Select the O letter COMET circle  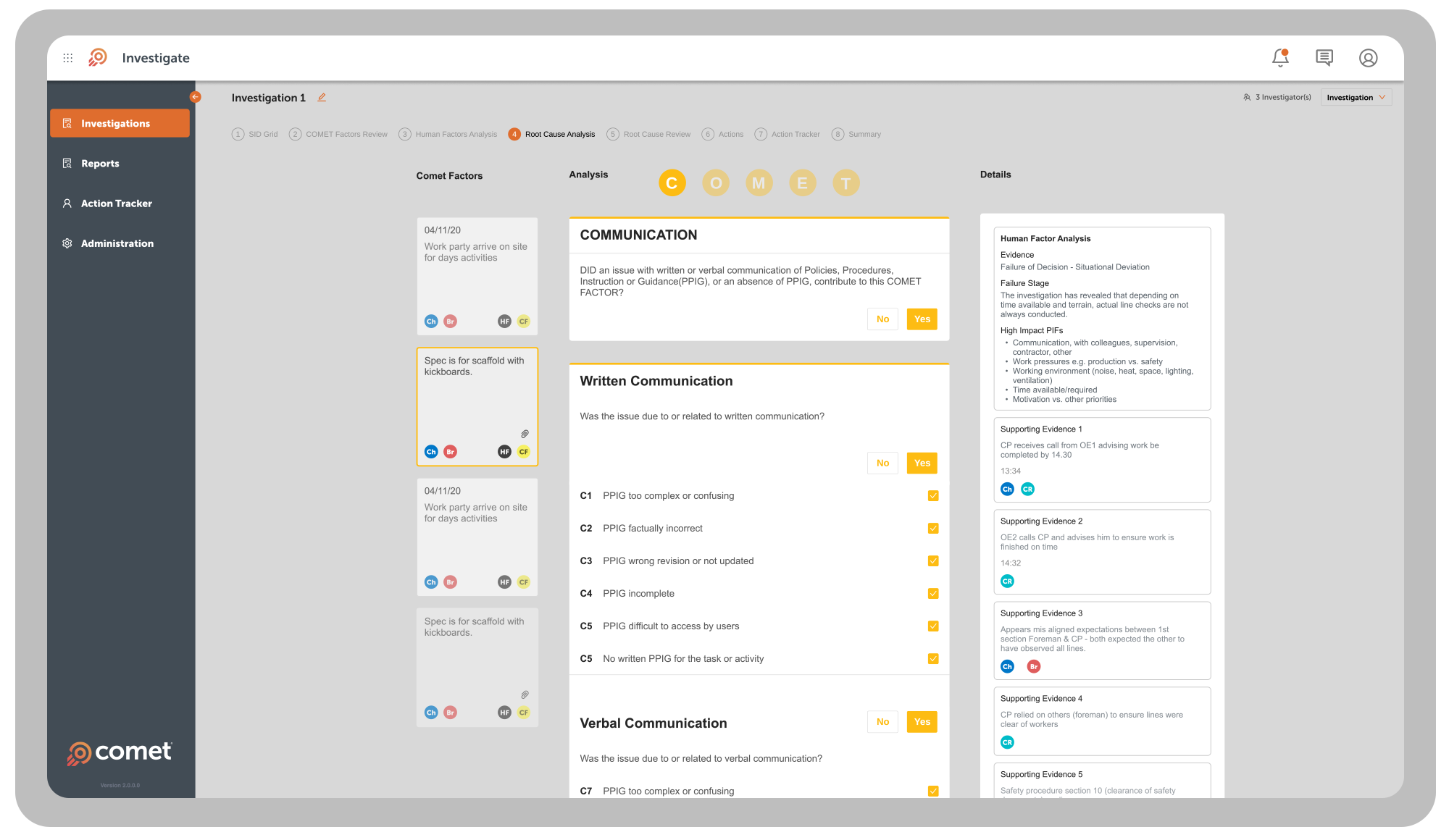(x=715, y=183)
